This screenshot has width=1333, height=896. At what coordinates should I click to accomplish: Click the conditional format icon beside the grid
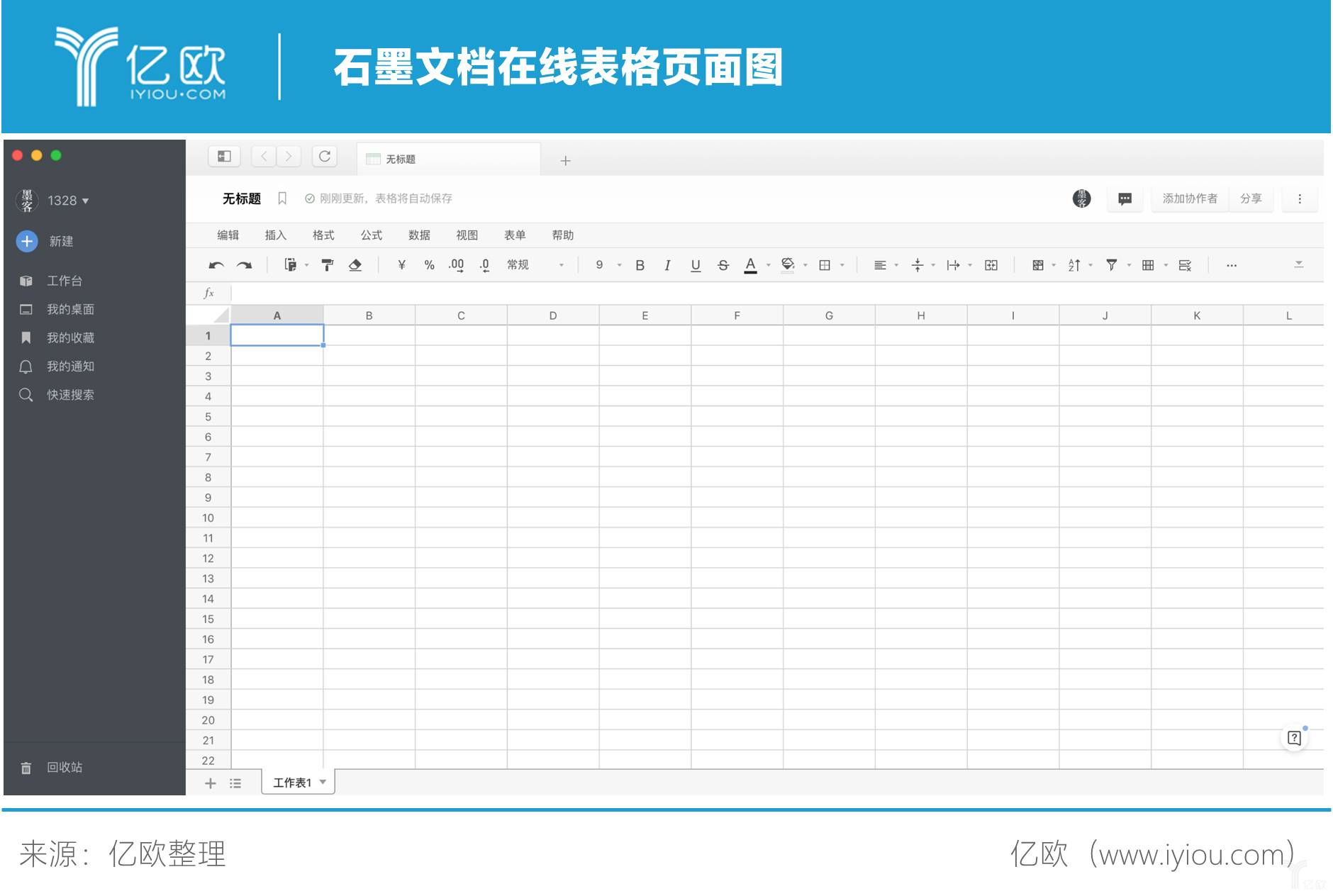click(x=1185, y=265)
